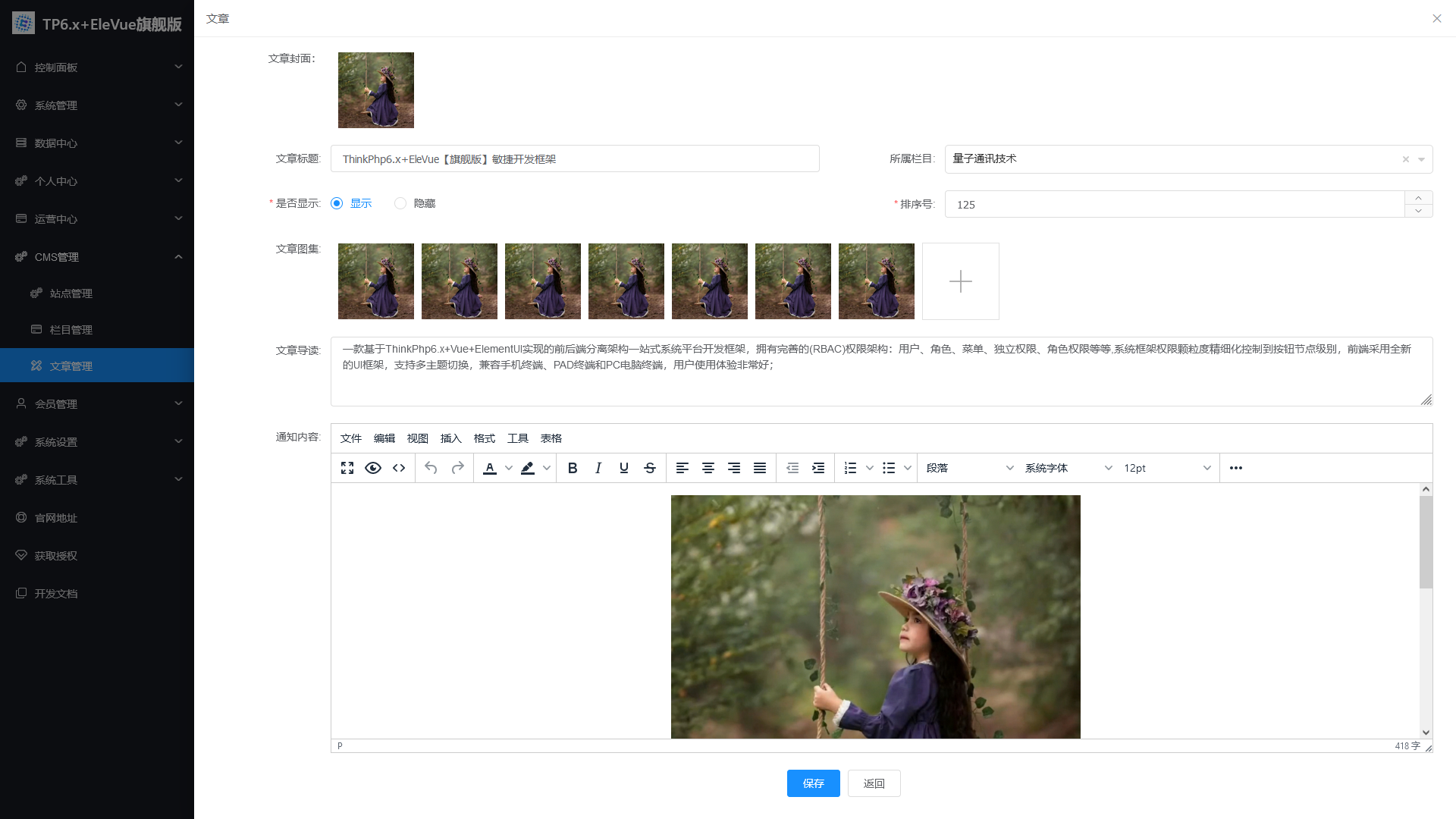Open numbered list style dropdown
1456x819 pixels.
tap(870, 468)
